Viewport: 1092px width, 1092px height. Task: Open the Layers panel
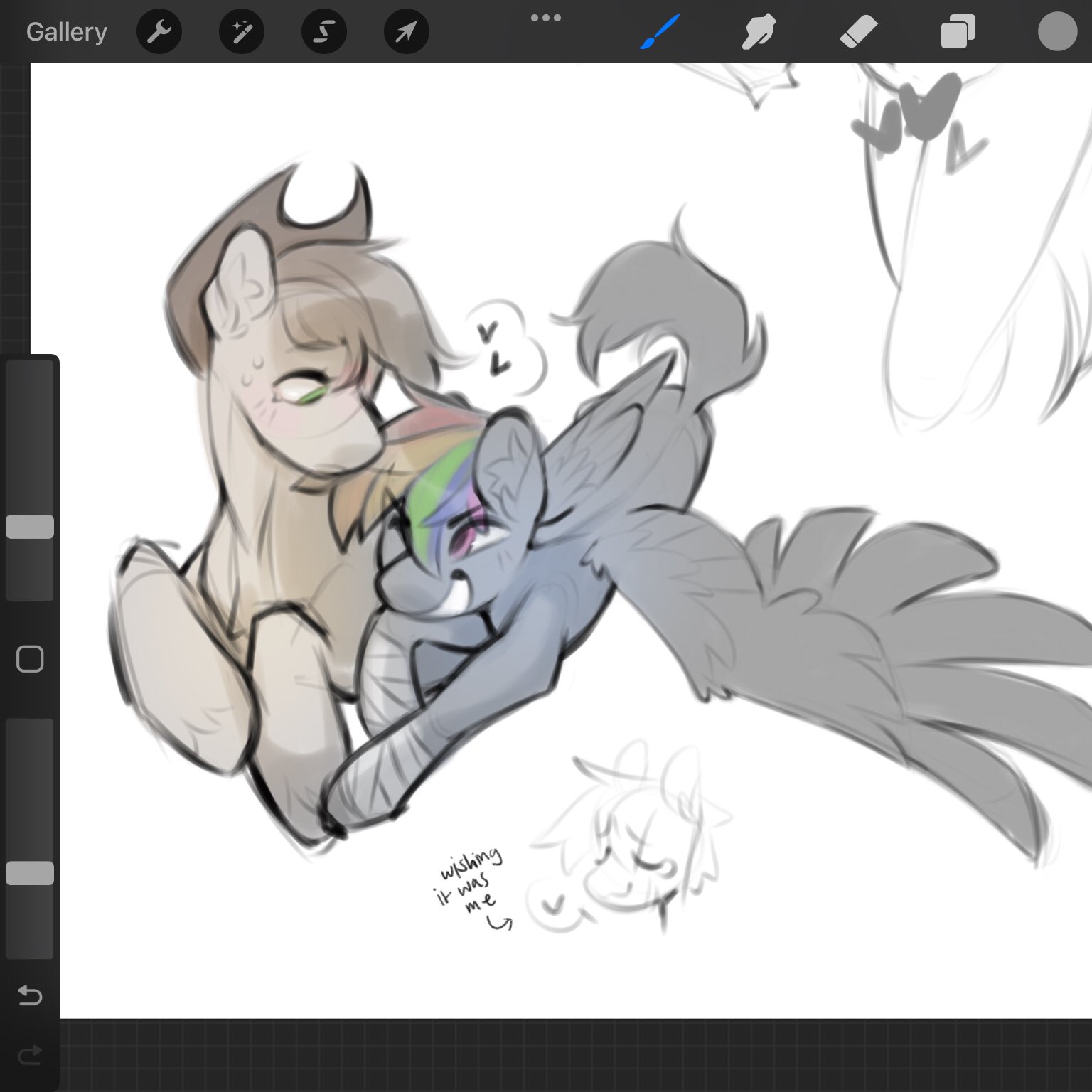tap(958, 32)
